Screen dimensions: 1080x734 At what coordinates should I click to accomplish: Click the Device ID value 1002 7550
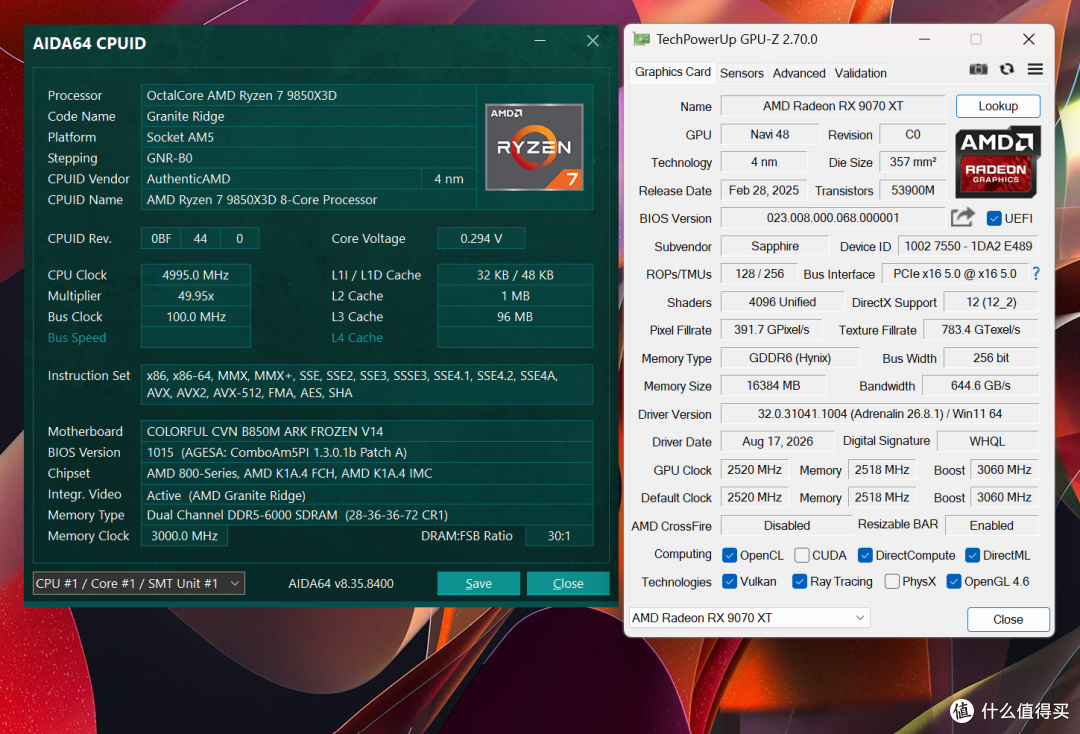click(968, 246)
